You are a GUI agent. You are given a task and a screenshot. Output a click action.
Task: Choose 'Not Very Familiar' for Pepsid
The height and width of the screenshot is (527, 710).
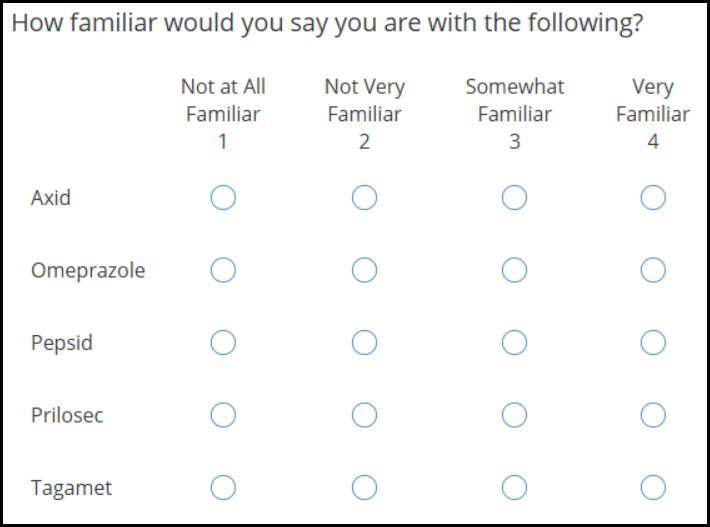tap(364, 343)
